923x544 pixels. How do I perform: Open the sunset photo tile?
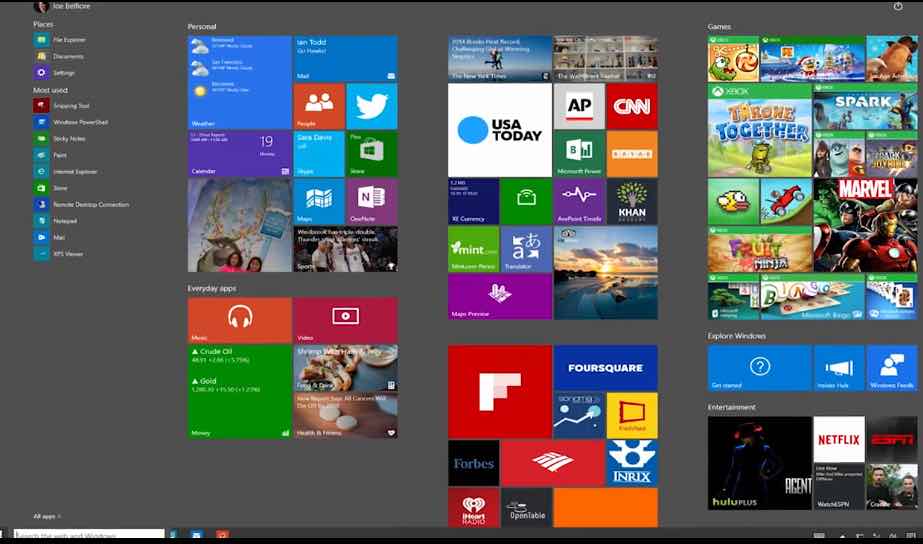tap(606, 273)
